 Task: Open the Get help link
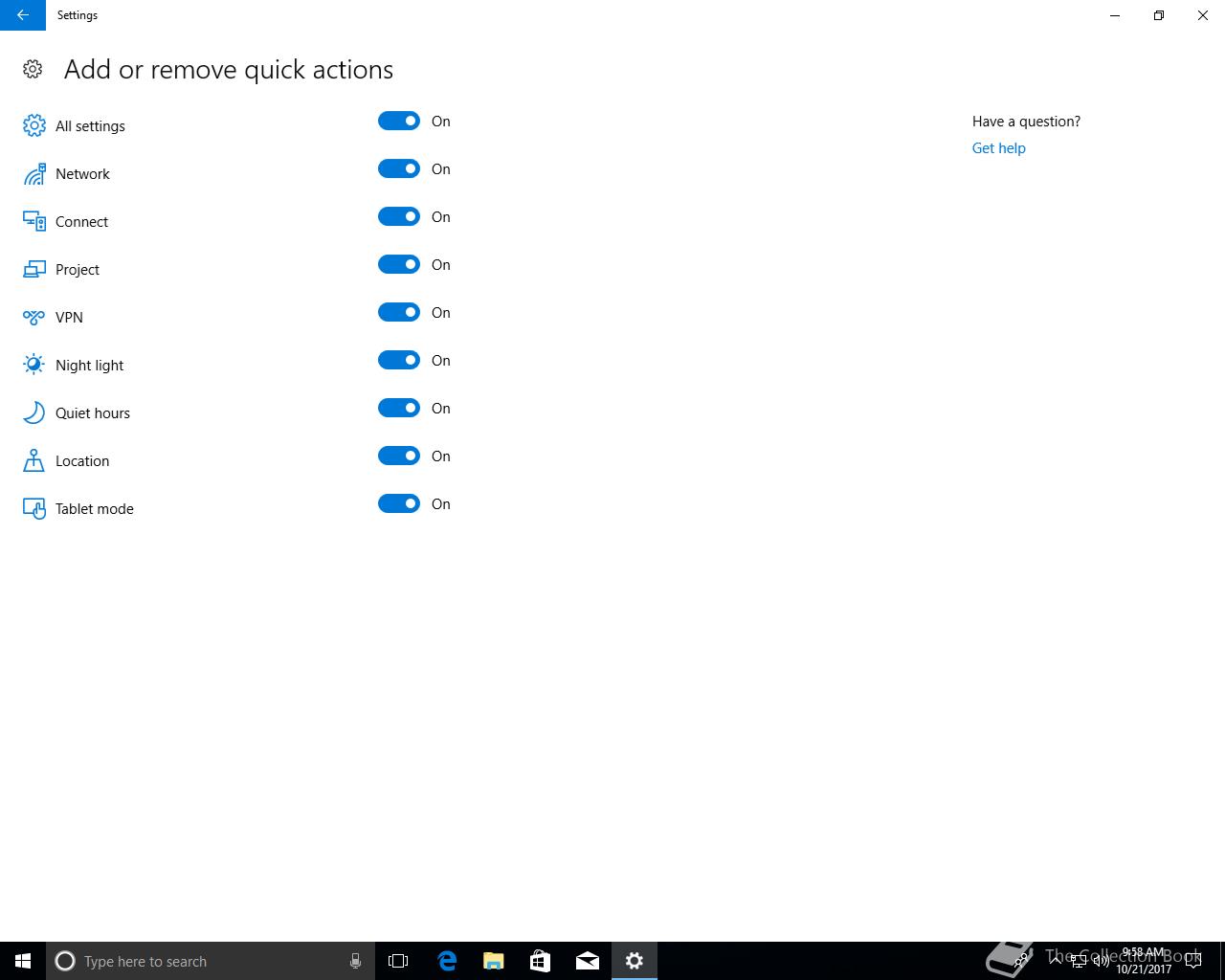pyautogui.click(x=998, y=148)
